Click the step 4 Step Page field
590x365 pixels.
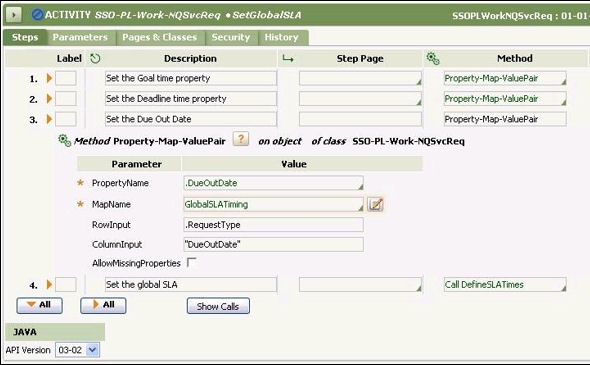click(360, 284)
